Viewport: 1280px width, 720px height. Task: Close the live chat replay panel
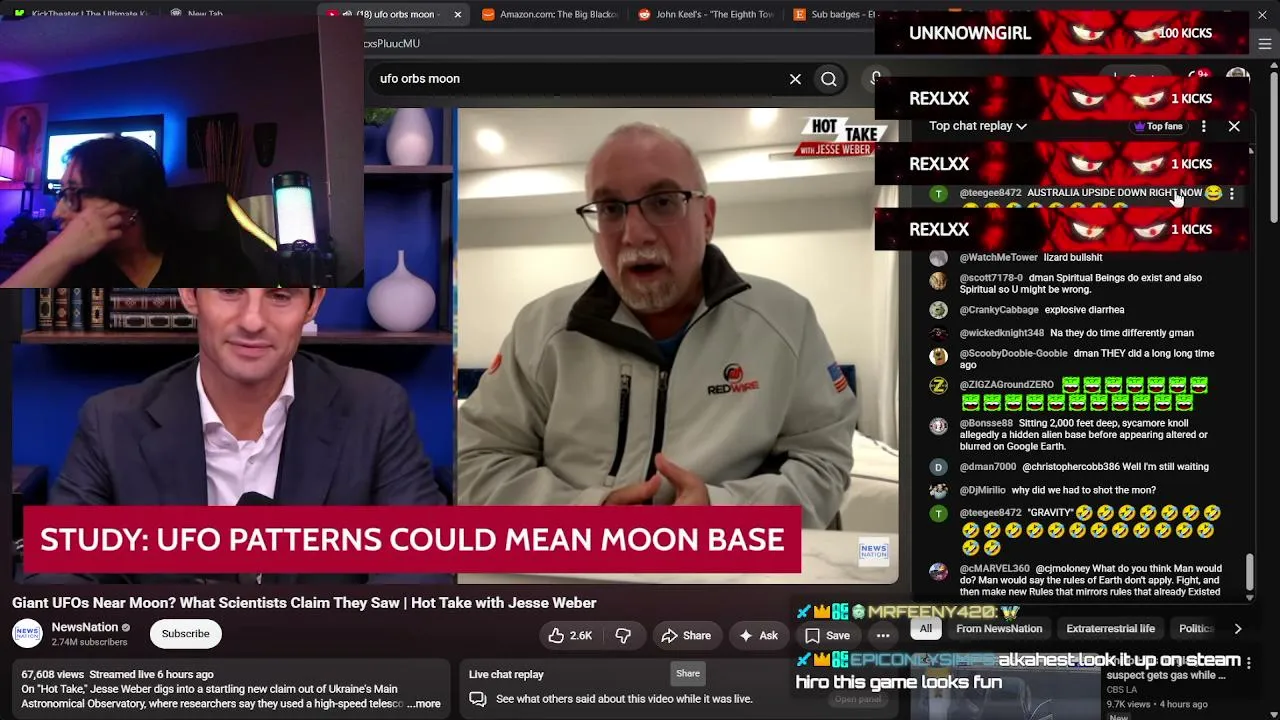(x=1234, y=126)
